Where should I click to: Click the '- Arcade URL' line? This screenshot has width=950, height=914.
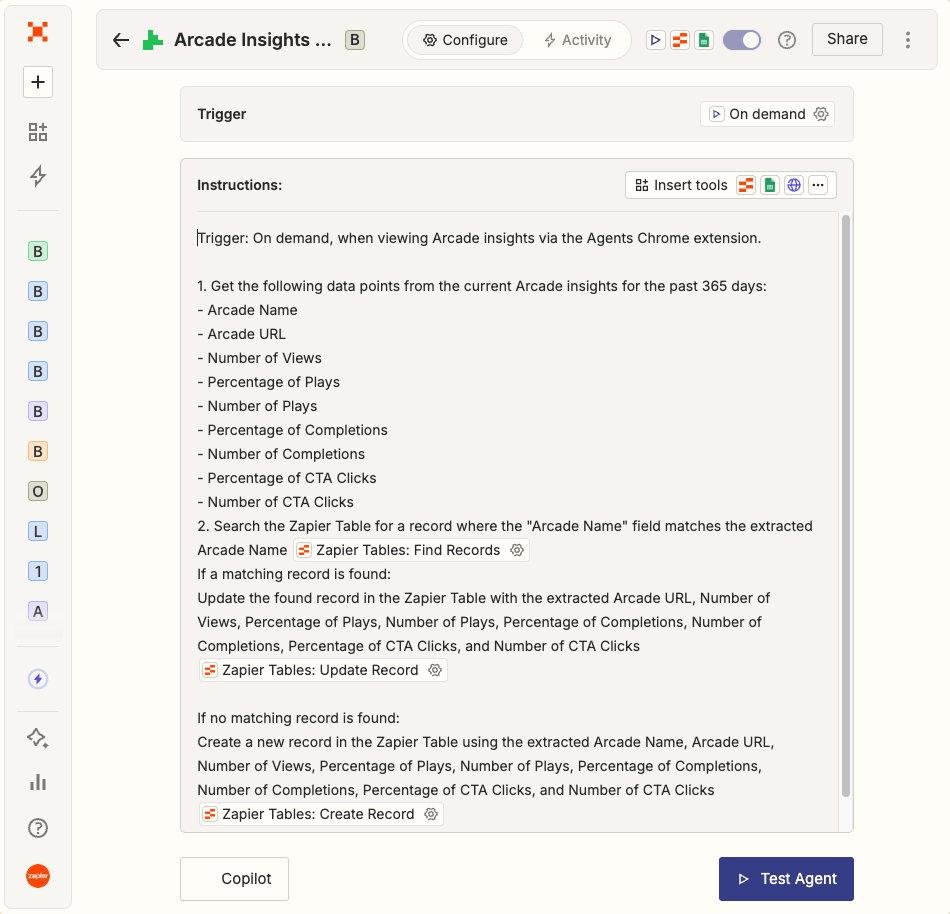[242, 334]
